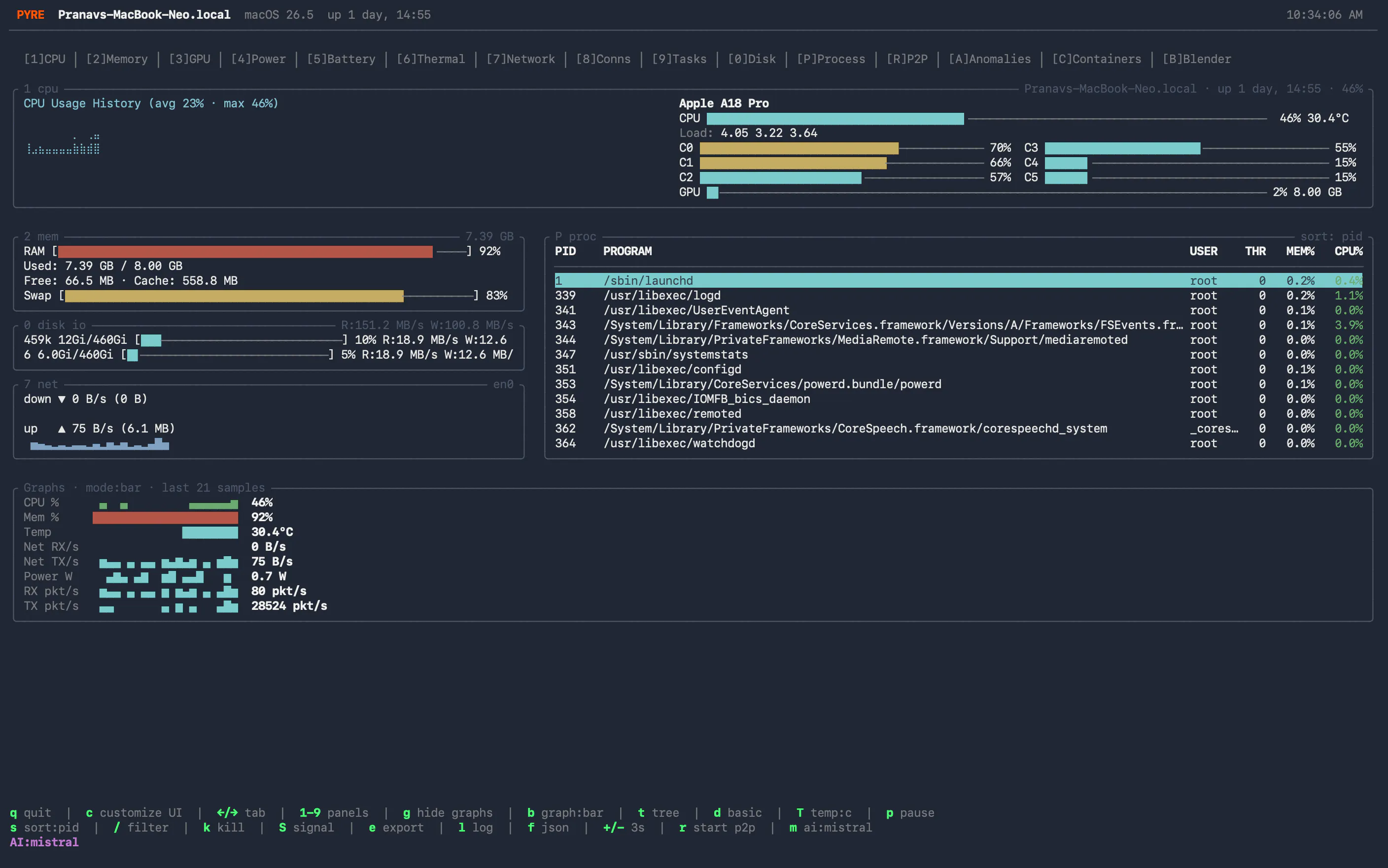Toggle 'T temp:c' unit hint
This screenshot has width=1388, height=868.
[824, 813]
